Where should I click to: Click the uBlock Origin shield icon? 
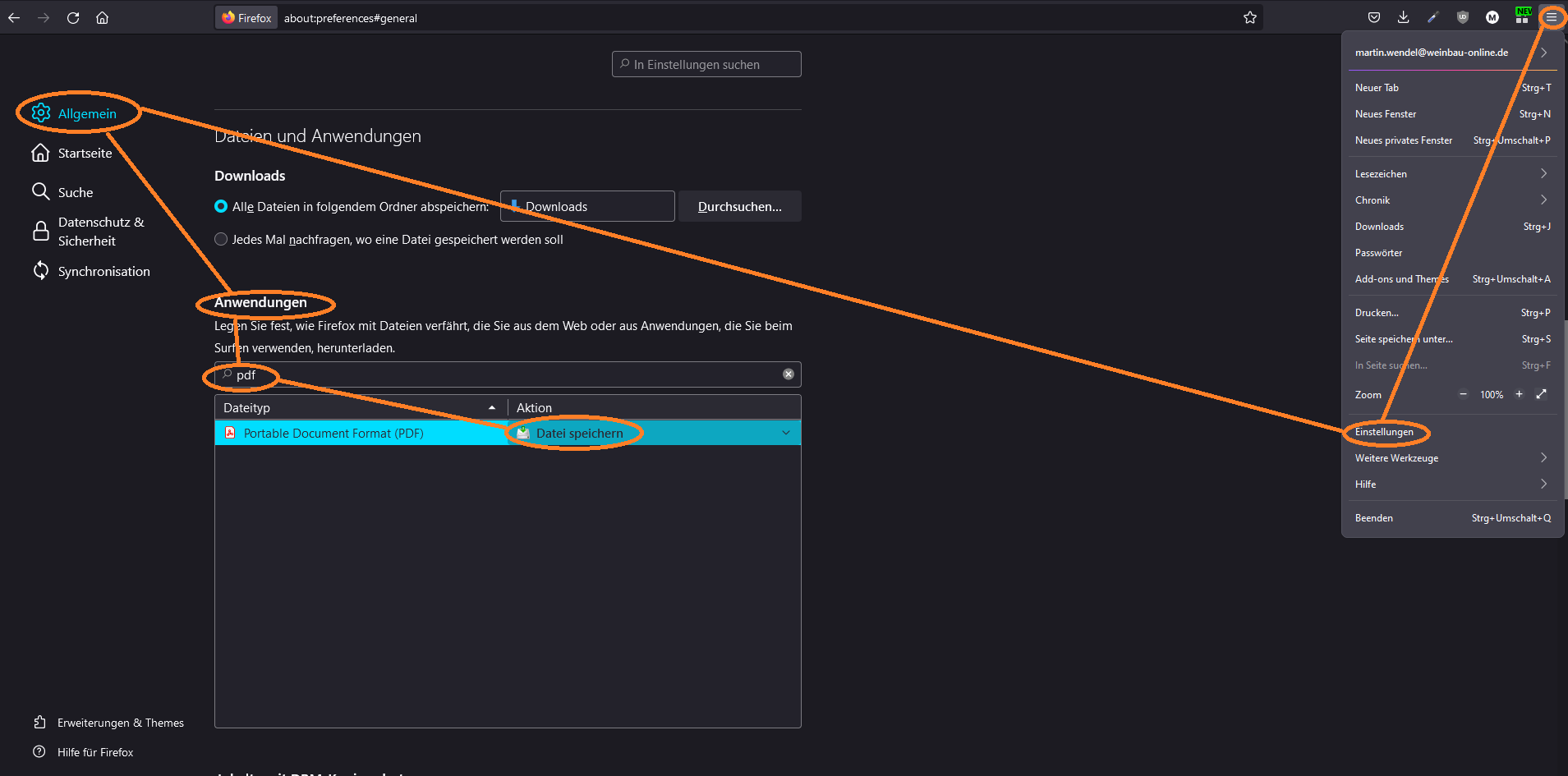(x=1463, y=17)
